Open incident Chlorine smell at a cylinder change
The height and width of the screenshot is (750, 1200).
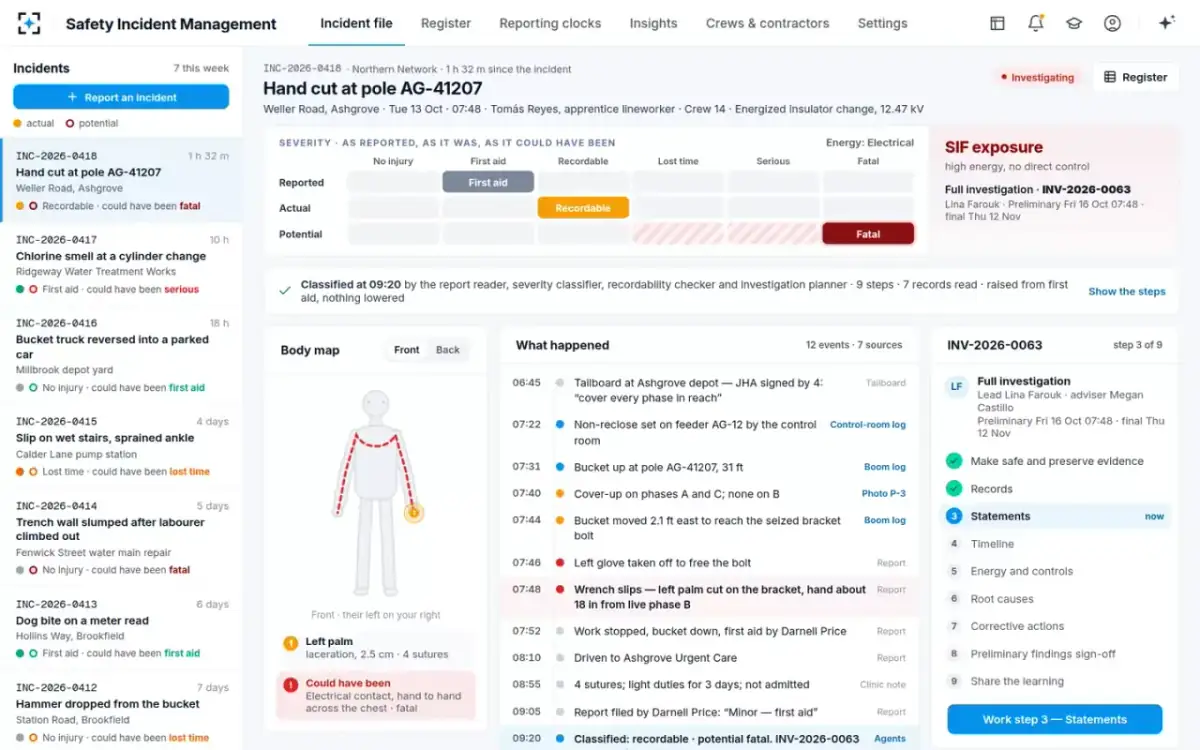(x=121, y=264)
